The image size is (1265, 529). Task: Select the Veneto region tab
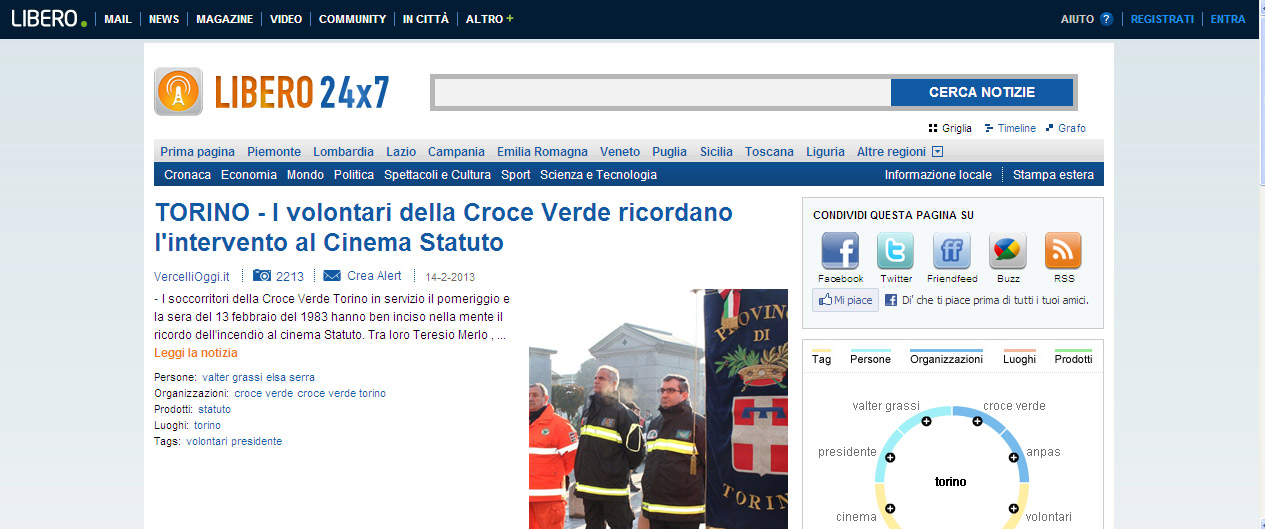coord(620,152)
